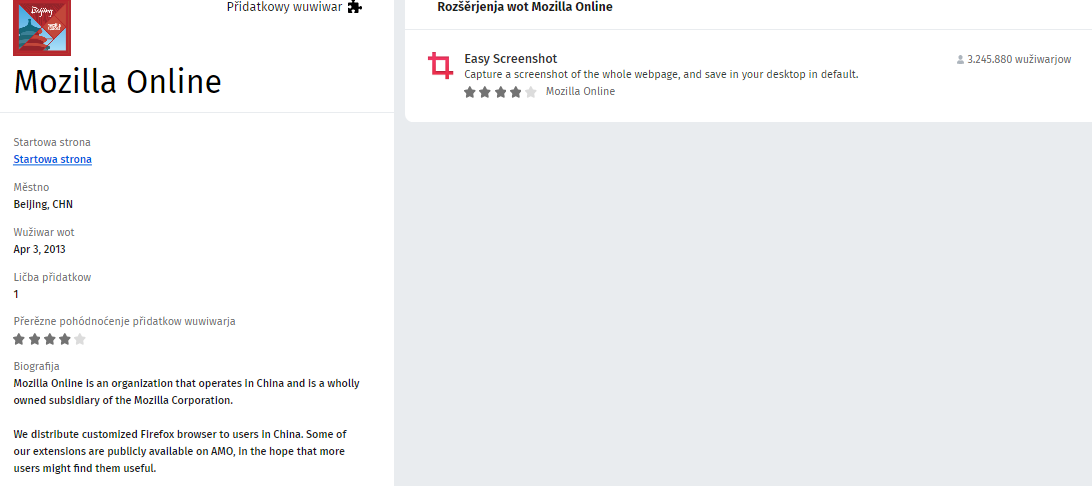Click the Mozilla Online author name under Easy Screenshot
The height and width of the screenshot is (486, 1092).
580,91
